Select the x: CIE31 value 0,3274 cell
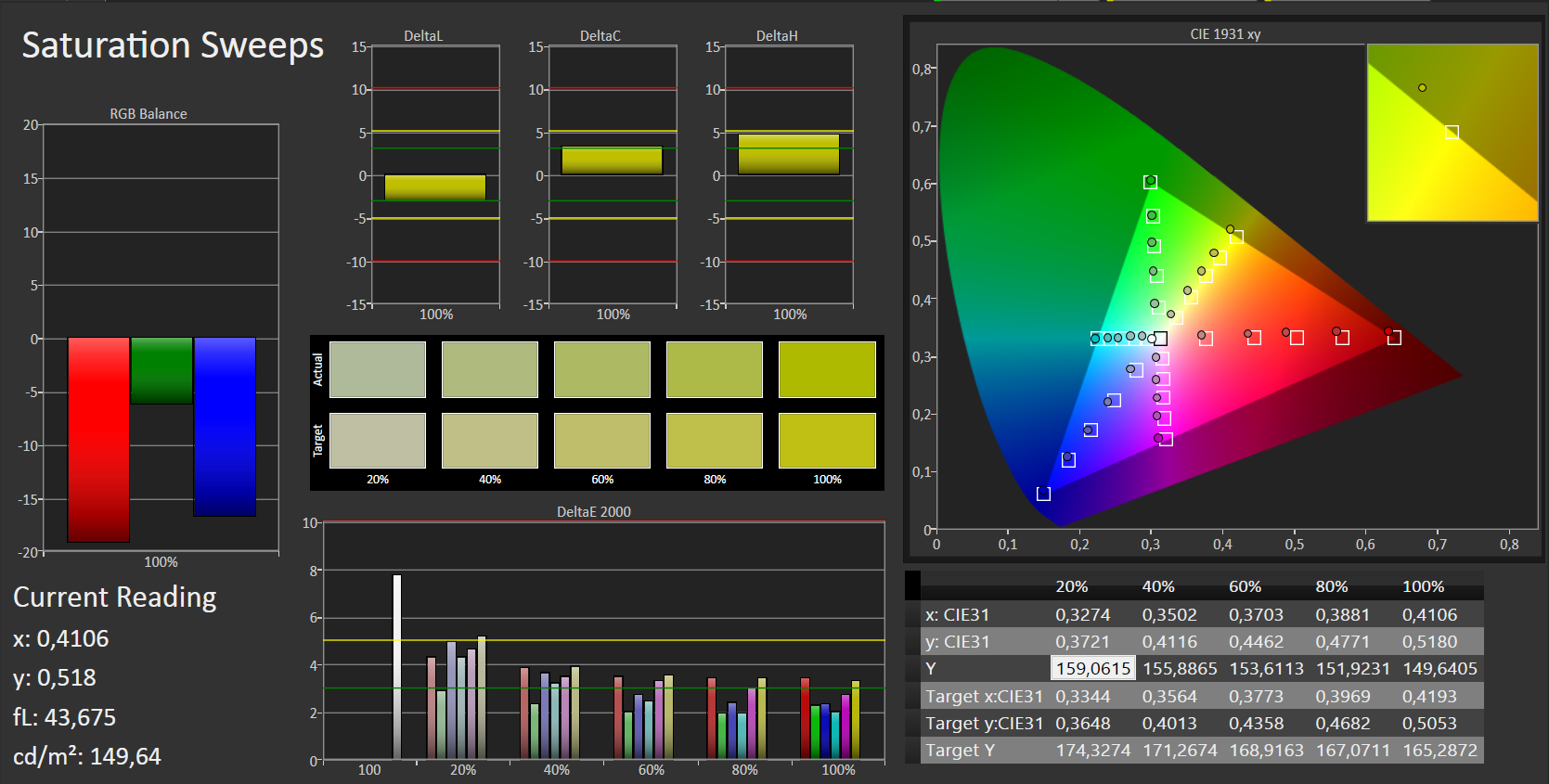This screenshot has width=1549, height=784. pyautogui.click(x=1082, y=614)
